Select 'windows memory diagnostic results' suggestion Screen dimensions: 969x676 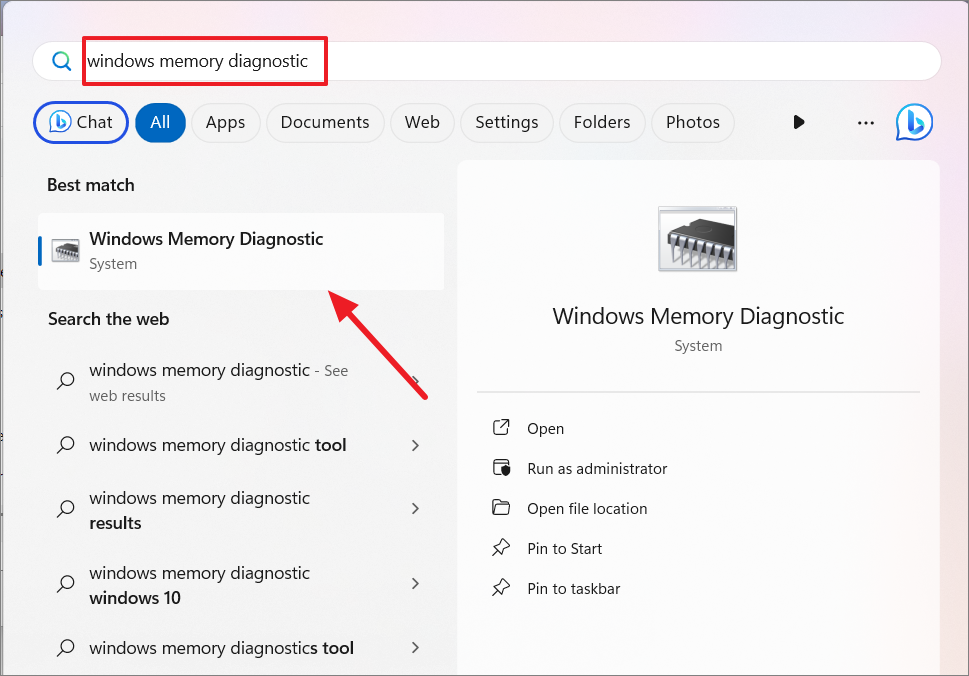[241, 510]
